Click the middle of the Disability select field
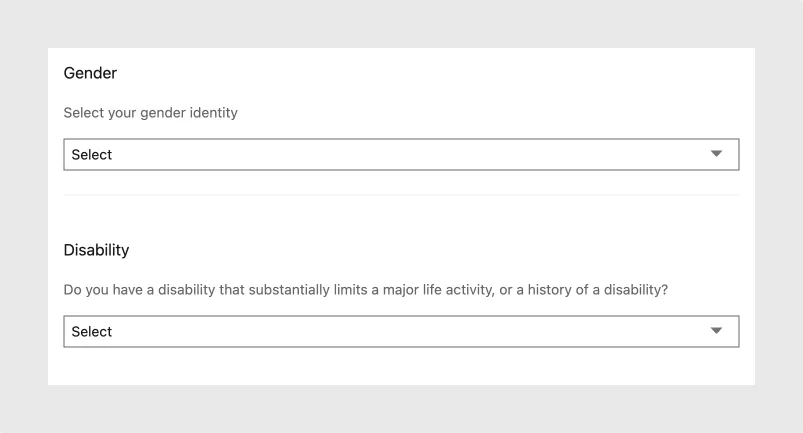 [401, 332]
